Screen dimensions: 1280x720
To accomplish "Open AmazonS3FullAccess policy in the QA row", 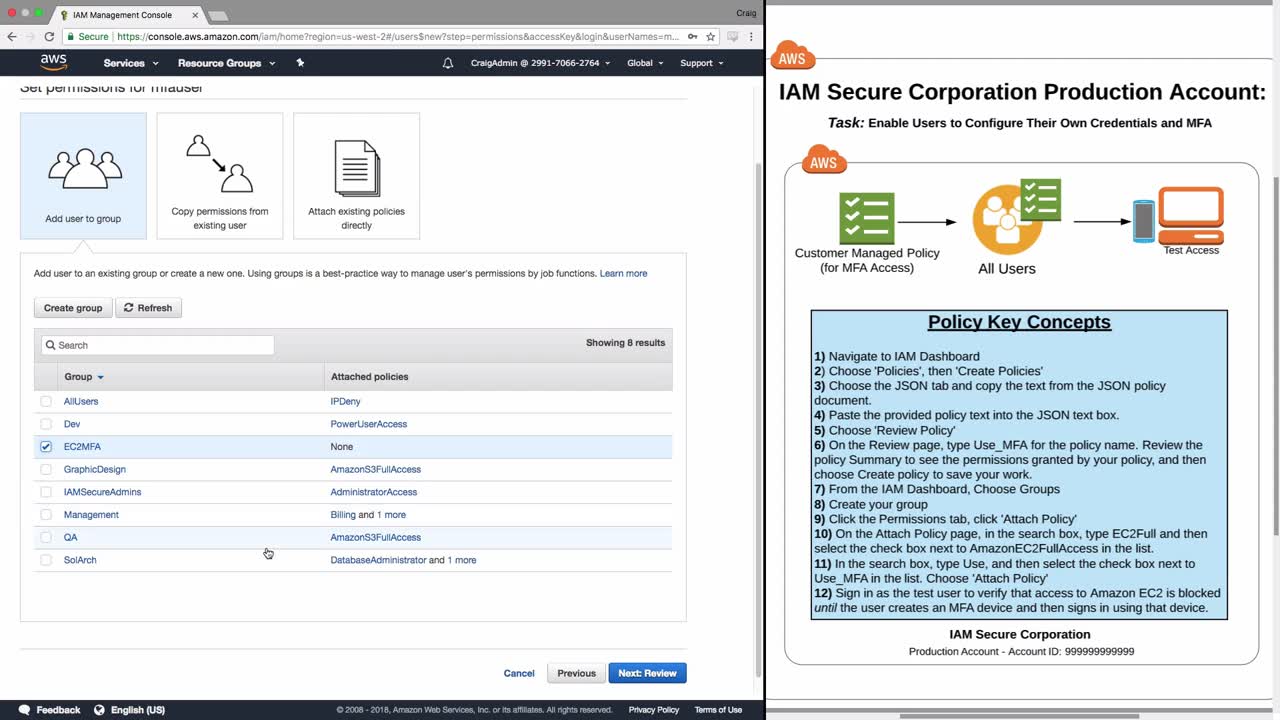I will (x=376, y=537).
